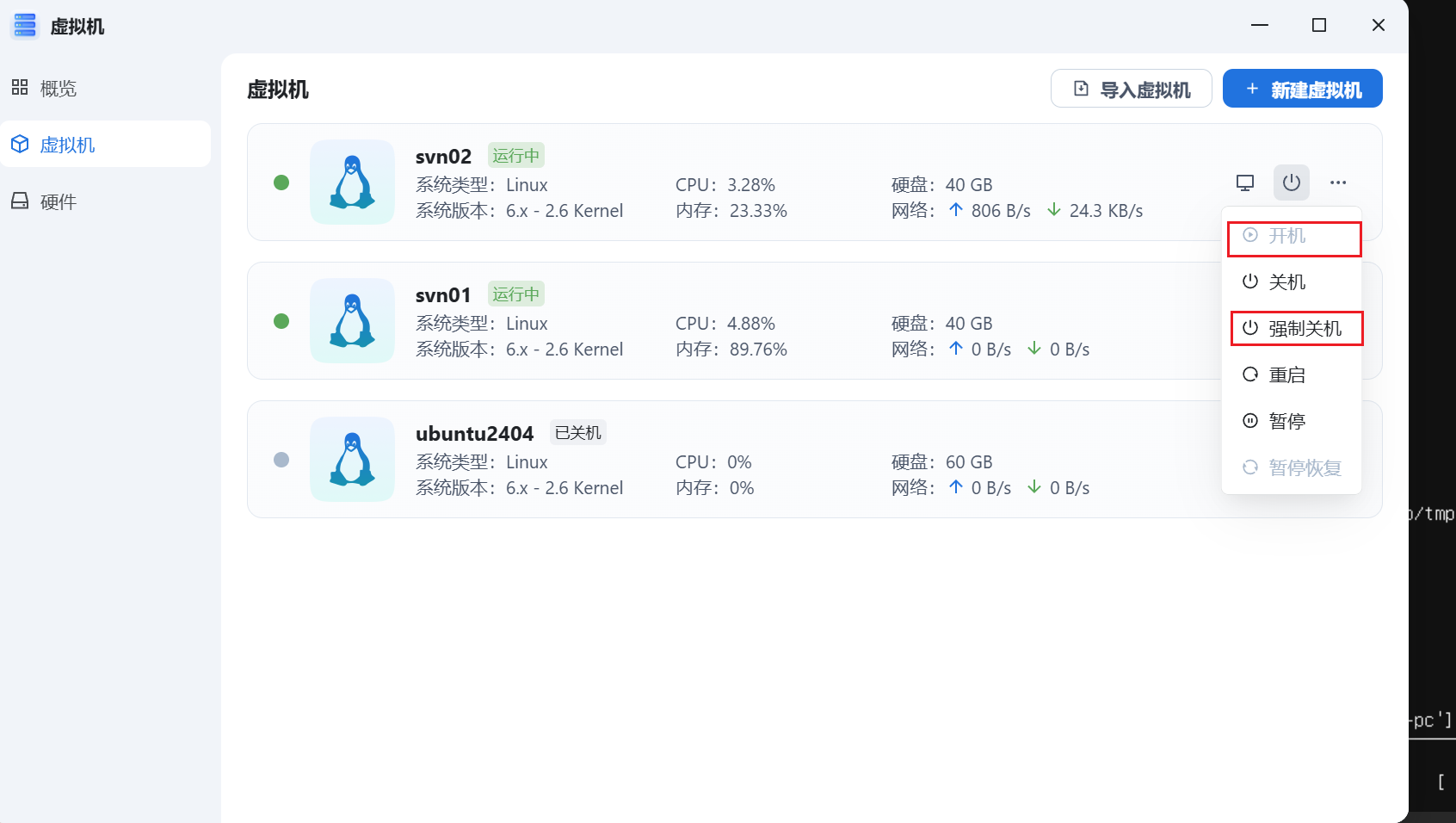Open the 硬件 hardware section
This screenshot has height=823, width=1456.
tap(105, 201)
